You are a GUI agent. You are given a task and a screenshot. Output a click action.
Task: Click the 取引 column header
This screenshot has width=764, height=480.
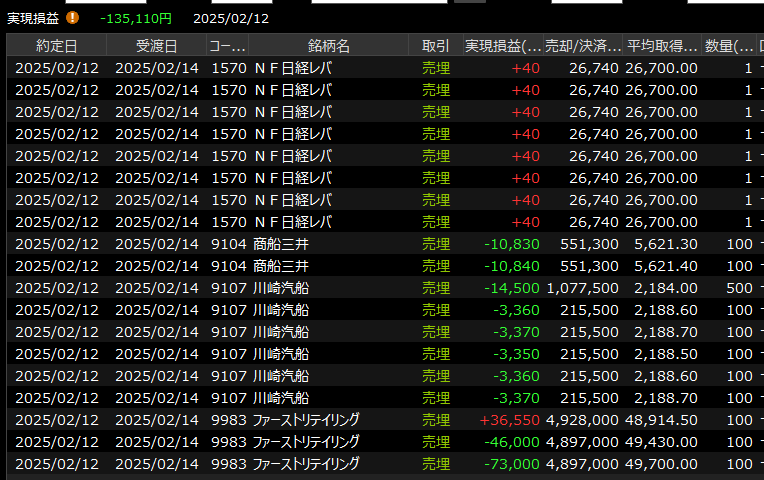point(435,46)
